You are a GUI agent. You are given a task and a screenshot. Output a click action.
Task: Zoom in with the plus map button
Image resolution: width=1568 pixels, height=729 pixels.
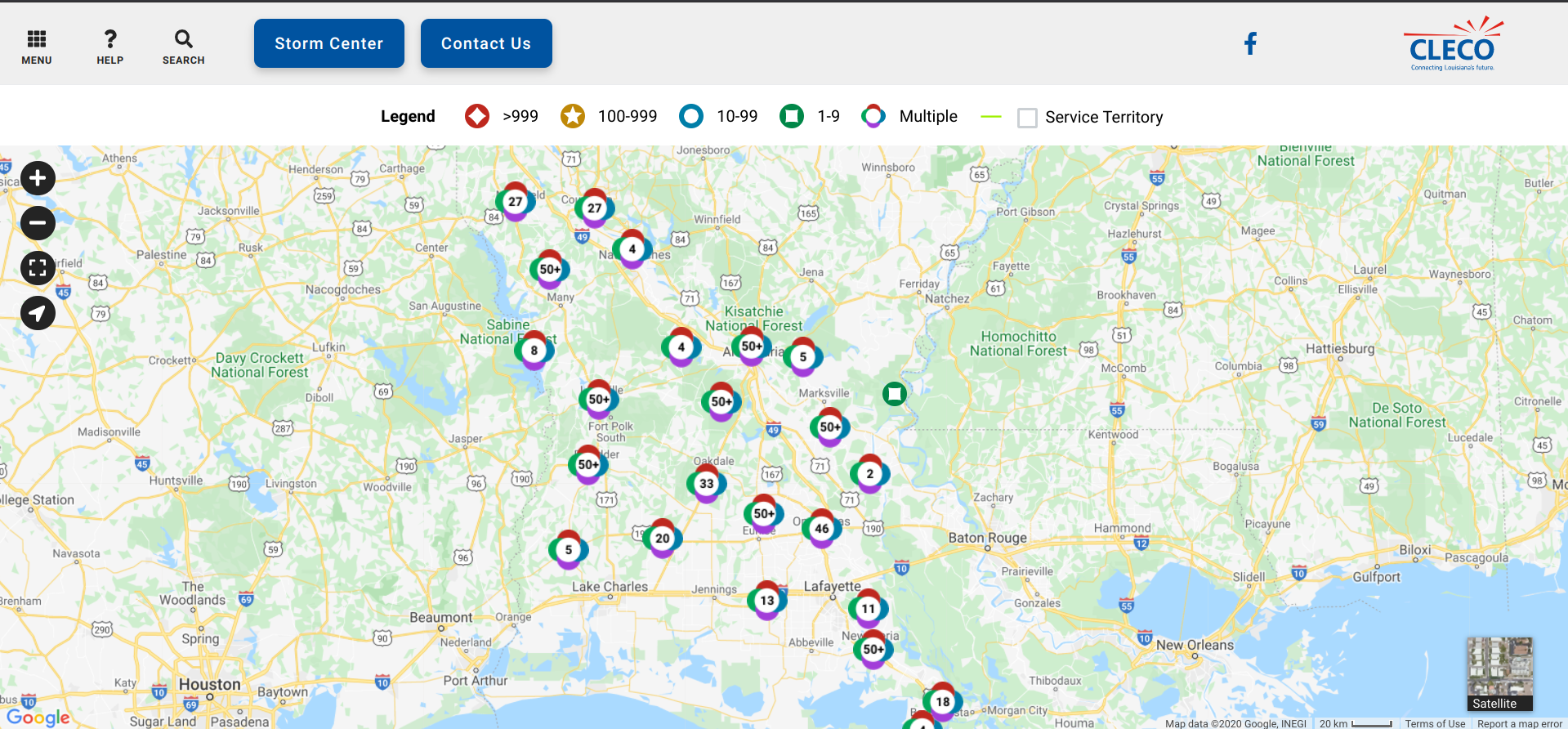click(x=38, y=178)
